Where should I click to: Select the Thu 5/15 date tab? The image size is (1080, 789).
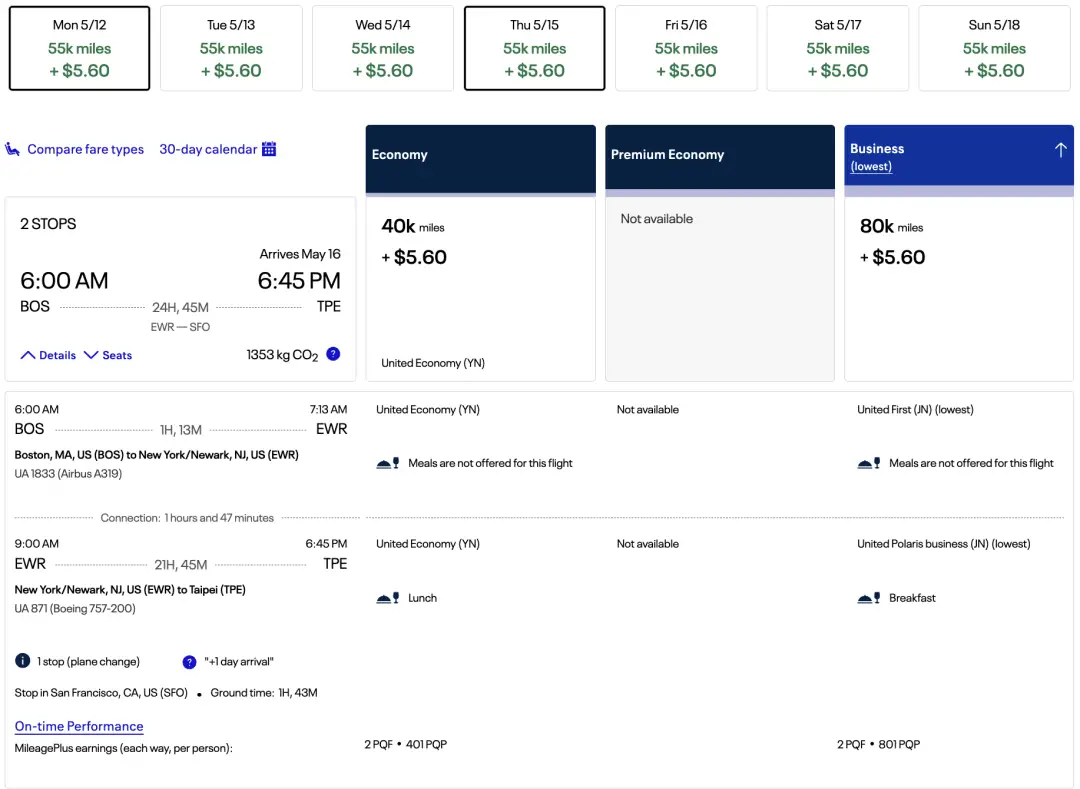[534, 48]
